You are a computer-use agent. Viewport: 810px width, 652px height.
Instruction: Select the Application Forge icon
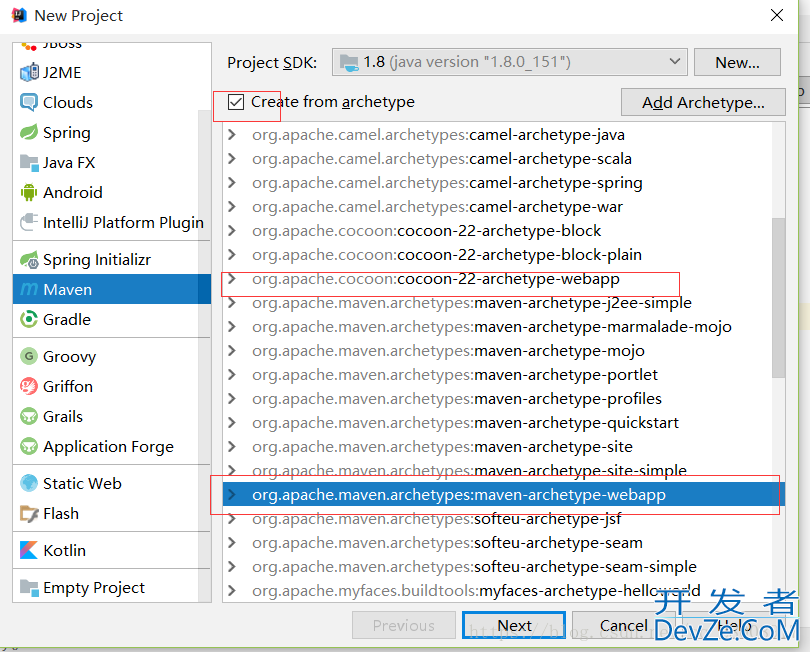[29, 446]
